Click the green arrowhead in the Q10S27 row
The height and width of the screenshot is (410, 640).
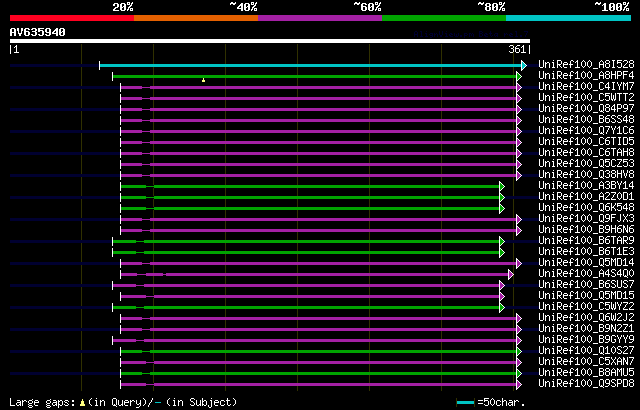(x=519, y=351)
